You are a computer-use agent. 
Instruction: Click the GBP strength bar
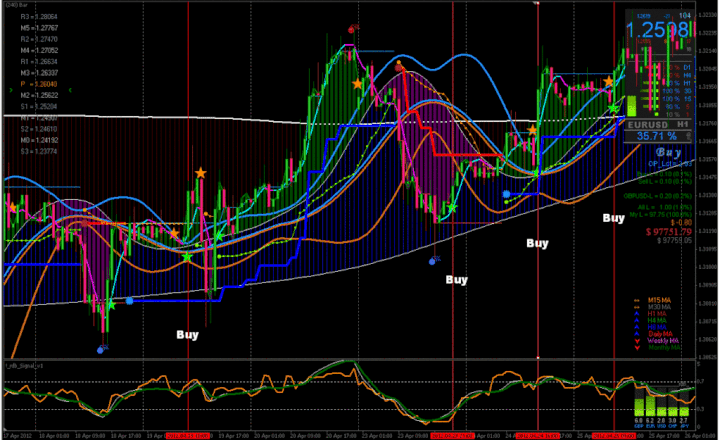click(639, 406)
